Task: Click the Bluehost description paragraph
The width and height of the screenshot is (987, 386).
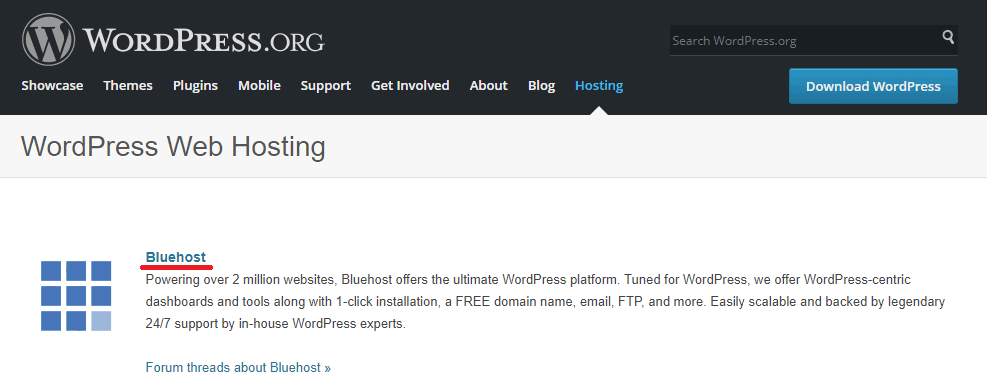Action: (x=545, y=302)
